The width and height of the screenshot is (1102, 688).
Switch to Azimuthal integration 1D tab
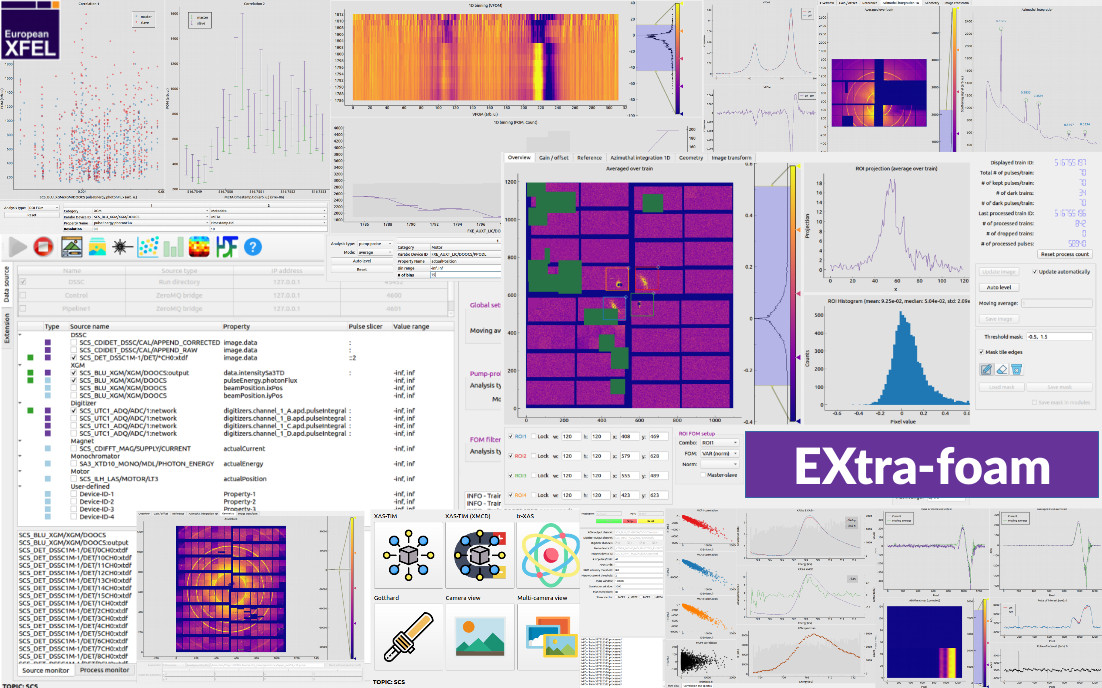click(x=640, y=157)
